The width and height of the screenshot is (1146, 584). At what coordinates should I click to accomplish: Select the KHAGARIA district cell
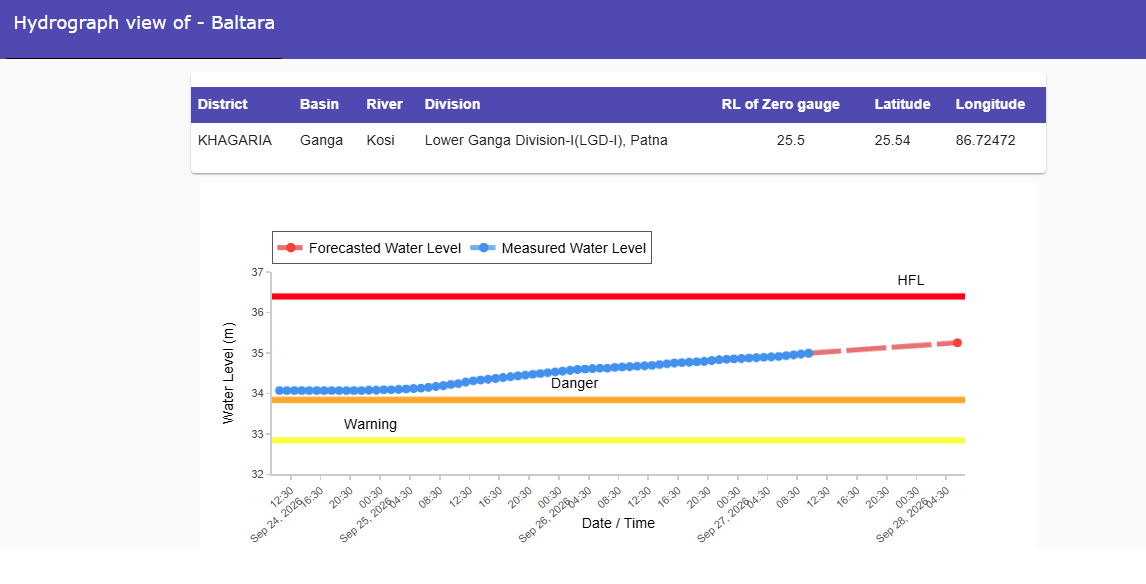pyautogui.click(x=235, y=140)
